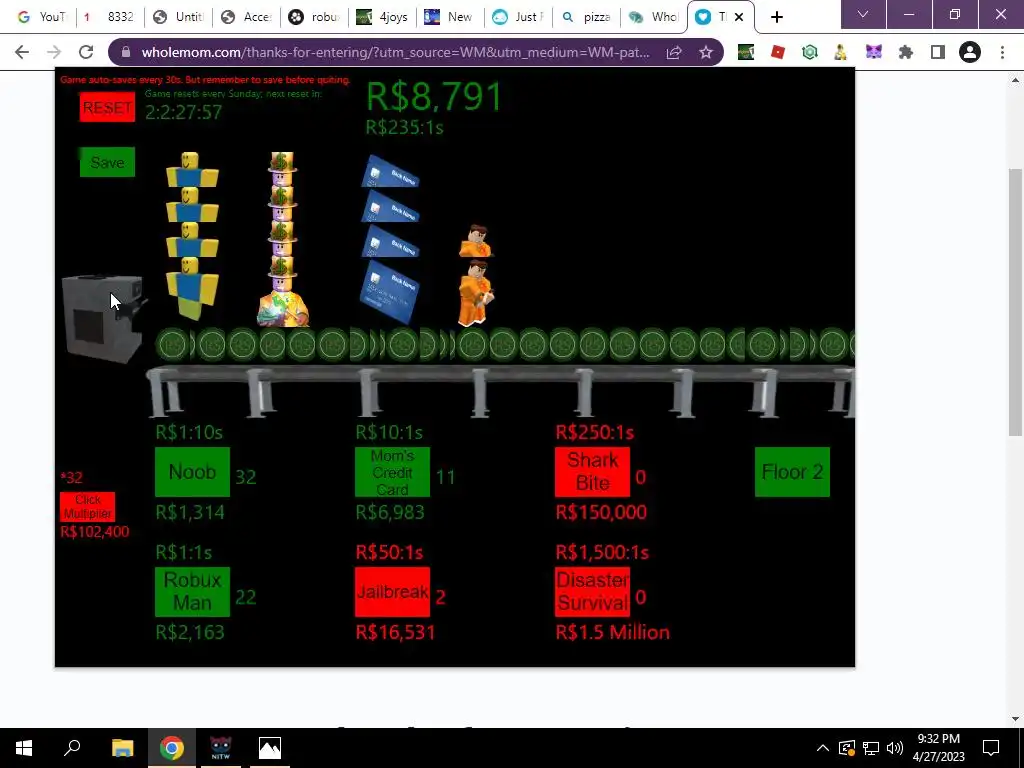The image size is (1024, 768).
Task: Buy a Noob upgrade
Action: tap(192, 472)
